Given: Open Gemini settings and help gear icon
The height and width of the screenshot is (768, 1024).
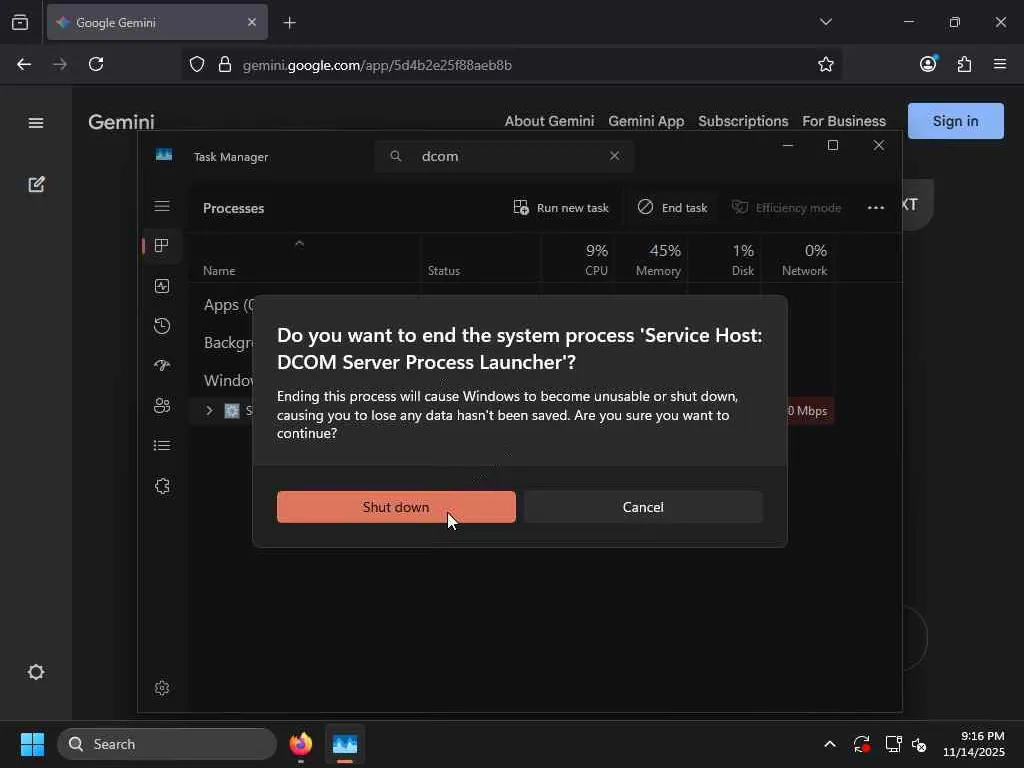Looking at the screenshot, I should 36,672.
